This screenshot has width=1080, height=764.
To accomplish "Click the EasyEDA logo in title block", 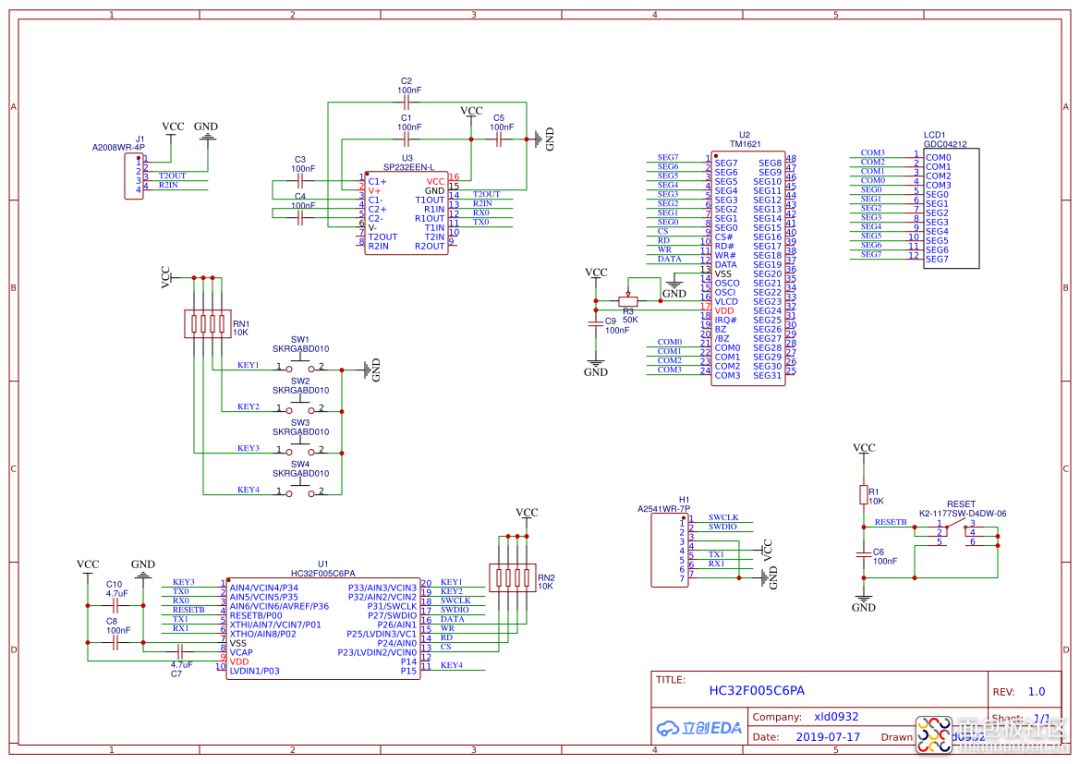I will [x=698, y=728].
